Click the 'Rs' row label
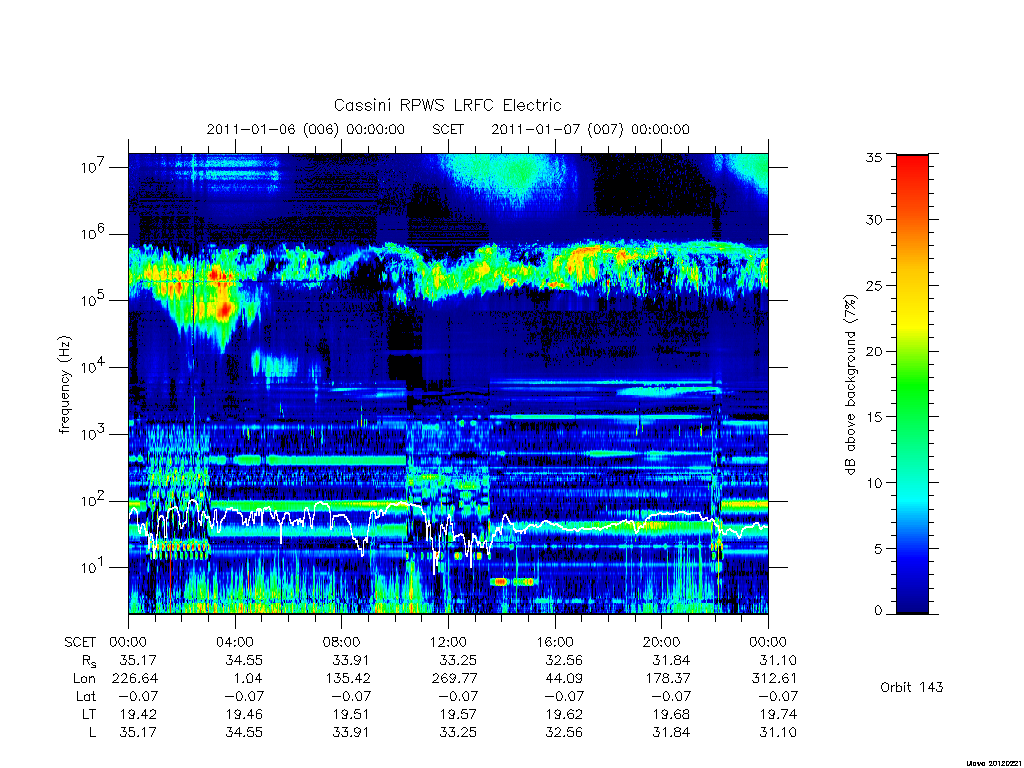 click(89, 661)
